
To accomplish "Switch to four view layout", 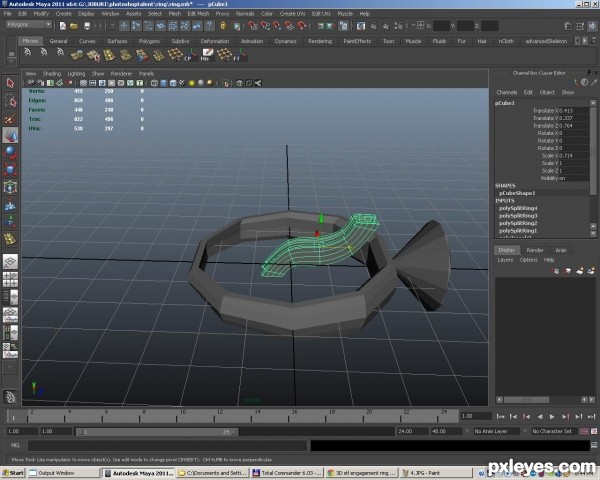I will [10, 279].
